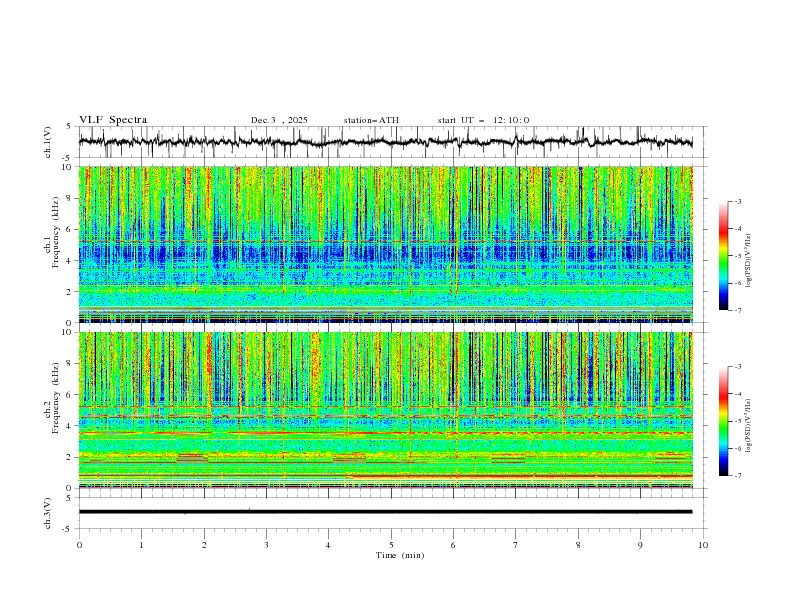
Task: Click the "2" tick on the time axis
Action: 204,545
